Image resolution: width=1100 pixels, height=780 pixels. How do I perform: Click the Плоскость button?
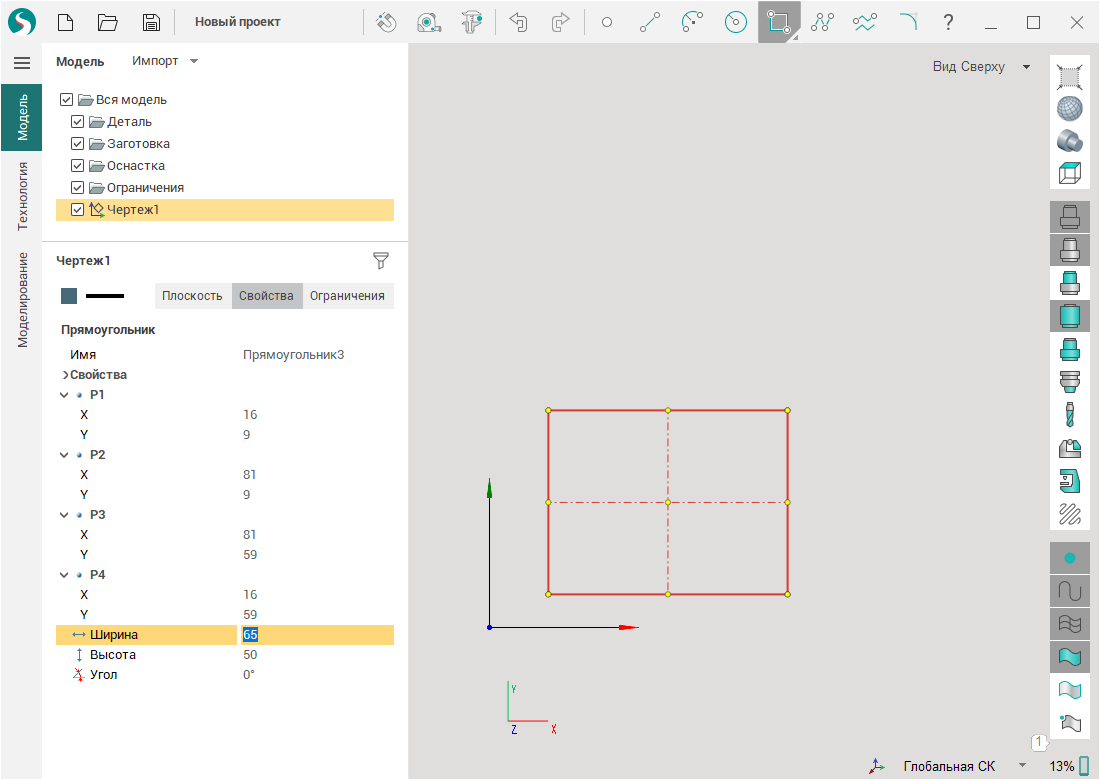pyautogui.click(x=192, y=296)
